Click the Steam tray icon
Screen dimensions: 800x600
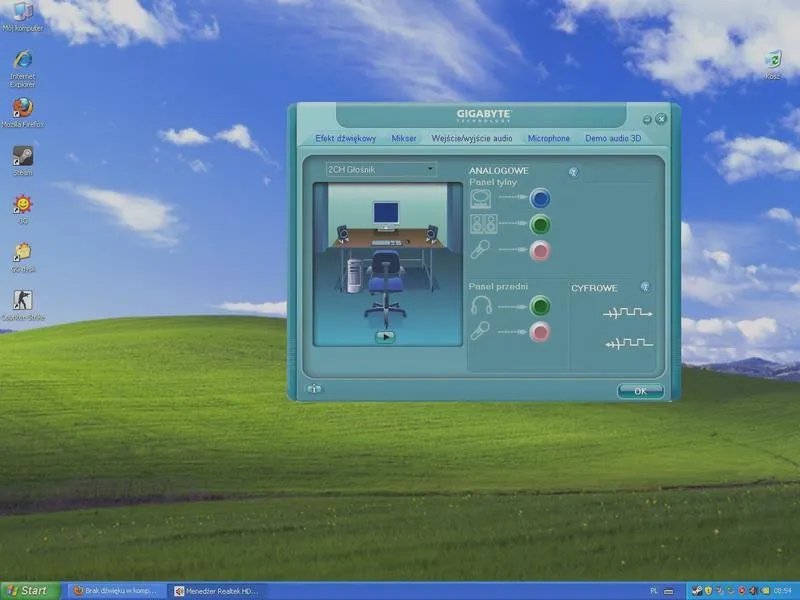click(x=697, y=591)
